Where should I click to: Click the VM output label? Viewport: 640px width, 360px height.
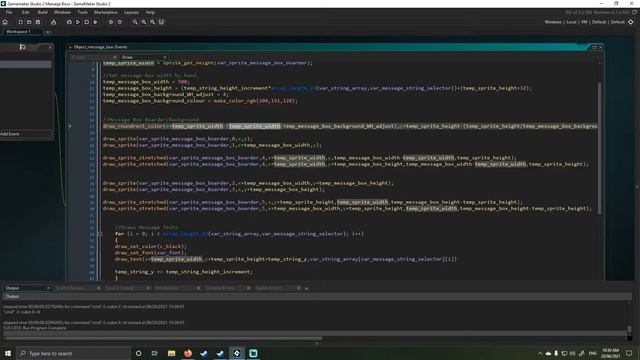pos(584,22)
